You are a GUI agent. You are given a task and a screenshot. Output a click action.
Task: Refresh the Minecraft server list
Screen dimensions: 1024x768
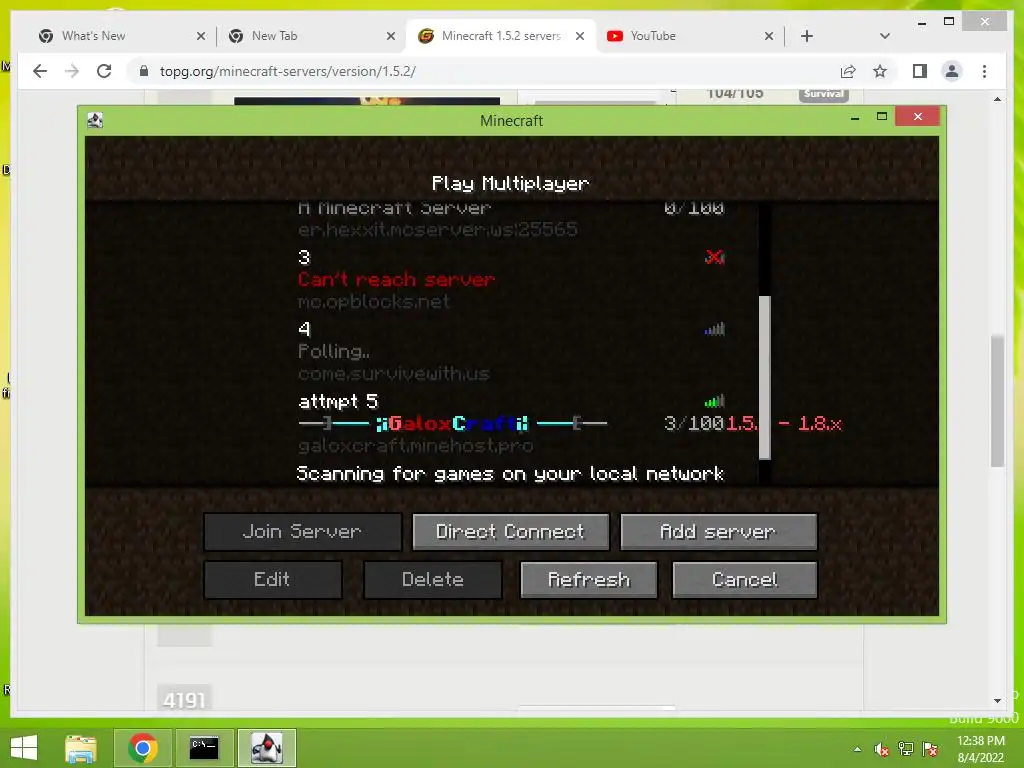tap(589, 580)
